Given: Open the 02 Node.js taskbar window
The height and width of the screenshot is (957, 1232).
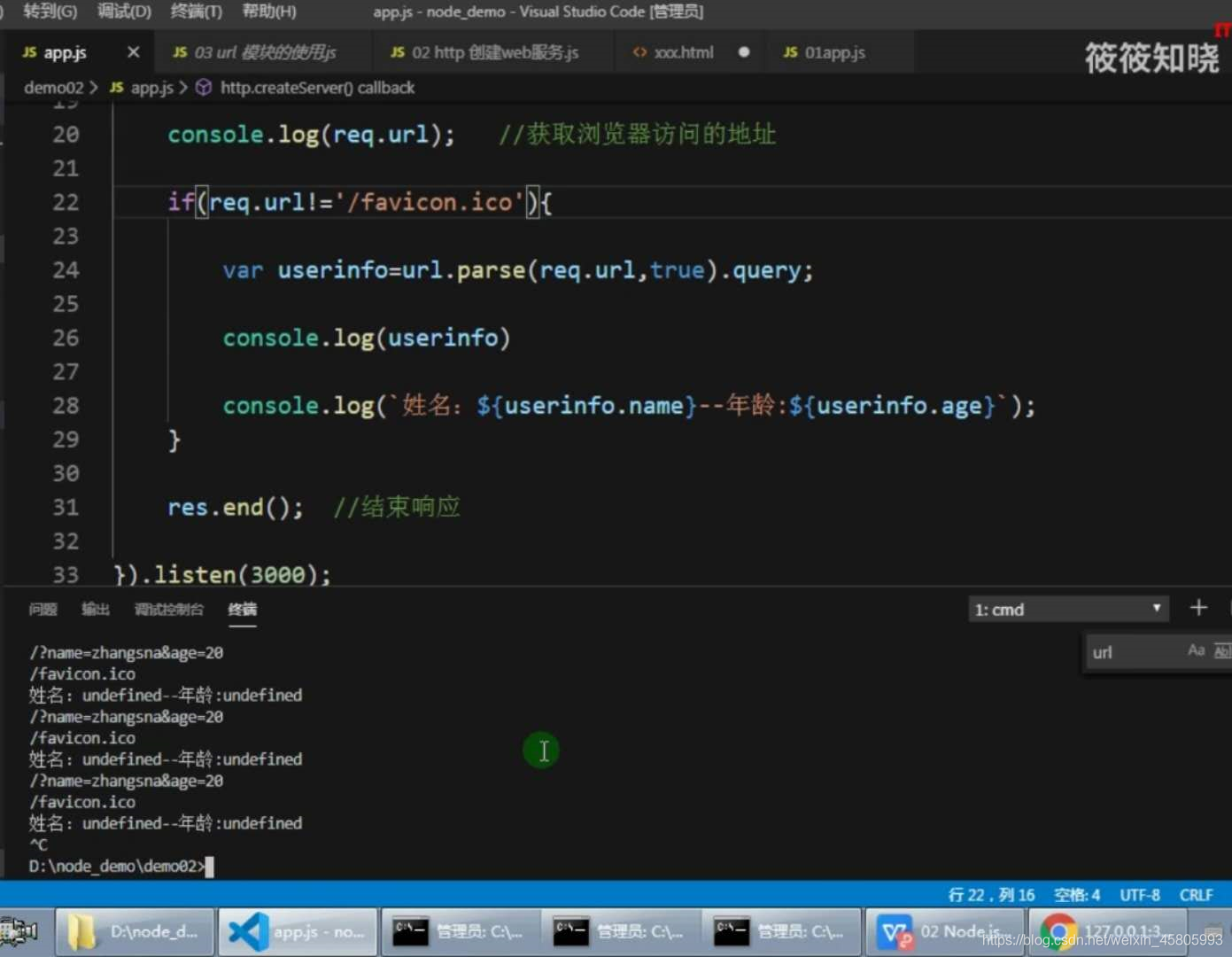Looking at the screenshot, I should 944,931.
